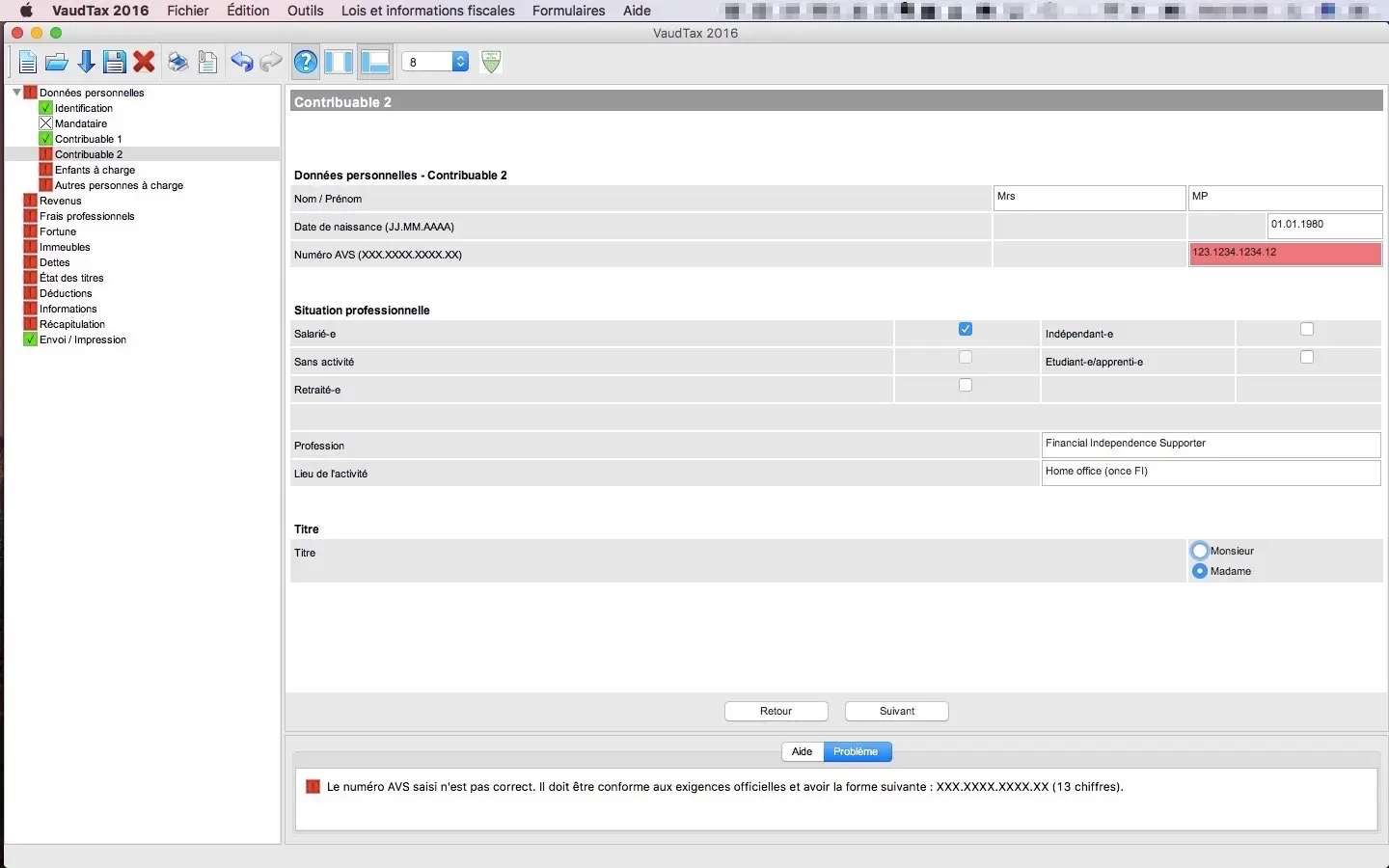Check the Indépendant-e checkbox
The height and width of the screenshot is (868, 1389).
pos(1307,329)
